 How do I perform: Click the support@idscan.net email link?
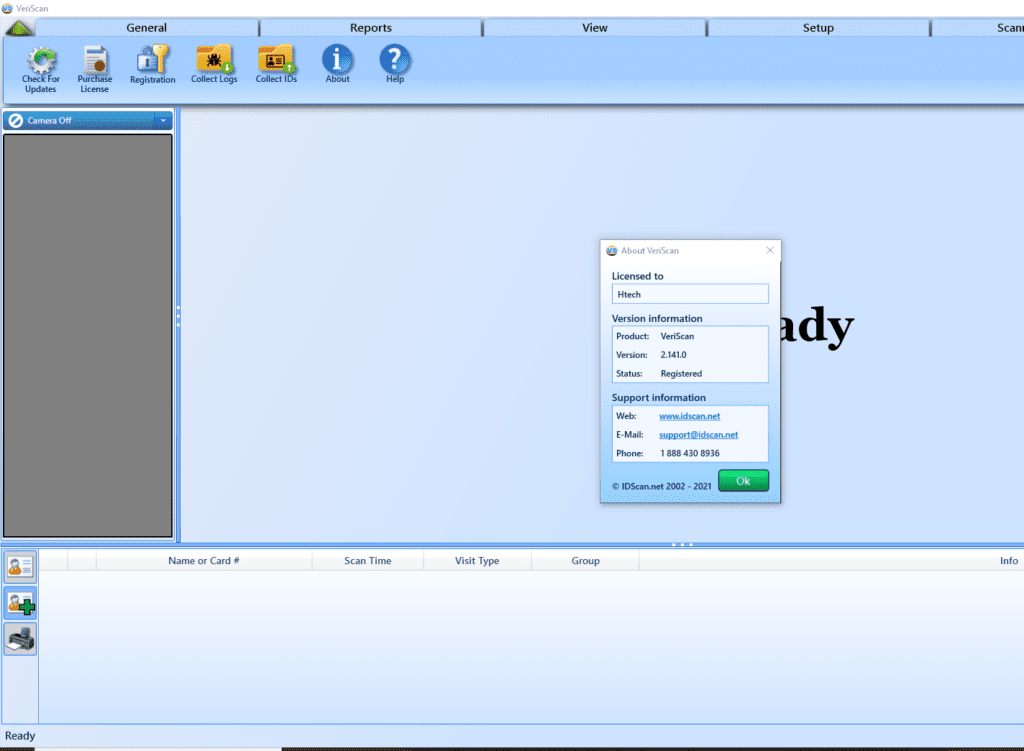coord(698,435)
